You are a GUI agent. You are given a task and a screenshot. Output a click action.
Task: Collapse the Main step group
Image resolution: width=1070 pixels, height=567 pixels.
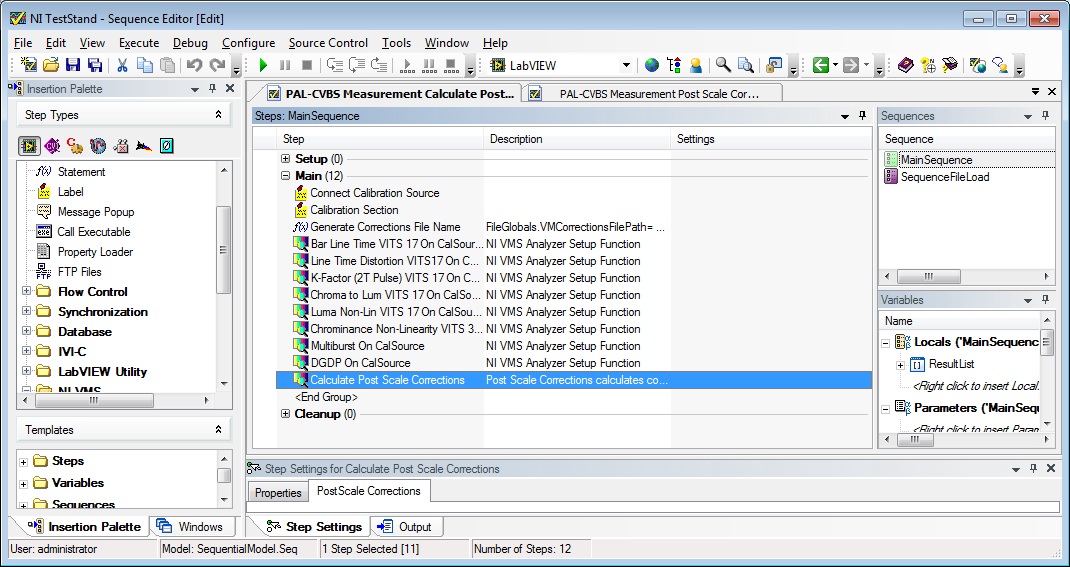click(x=285, y=176)
